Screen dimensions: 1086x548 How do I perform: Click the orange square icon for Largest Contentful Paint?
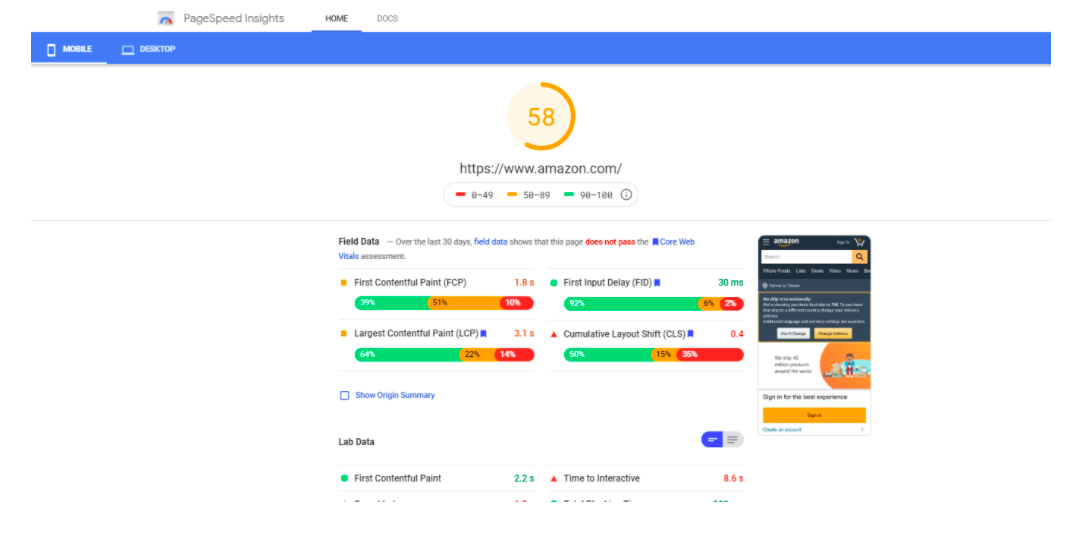[344, 334]
